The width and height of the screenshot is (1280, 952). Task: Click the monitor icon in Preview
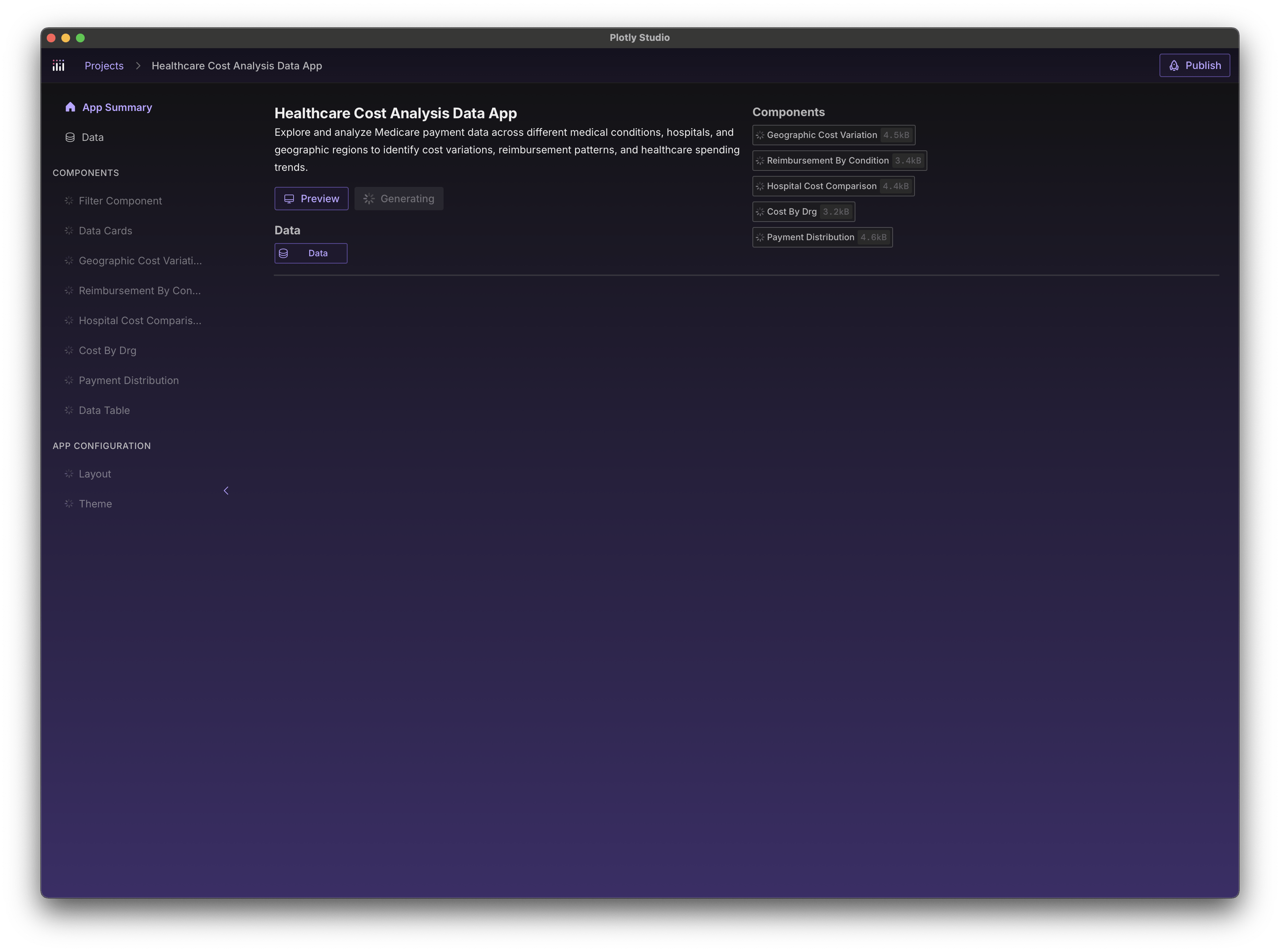coord(289,199)
